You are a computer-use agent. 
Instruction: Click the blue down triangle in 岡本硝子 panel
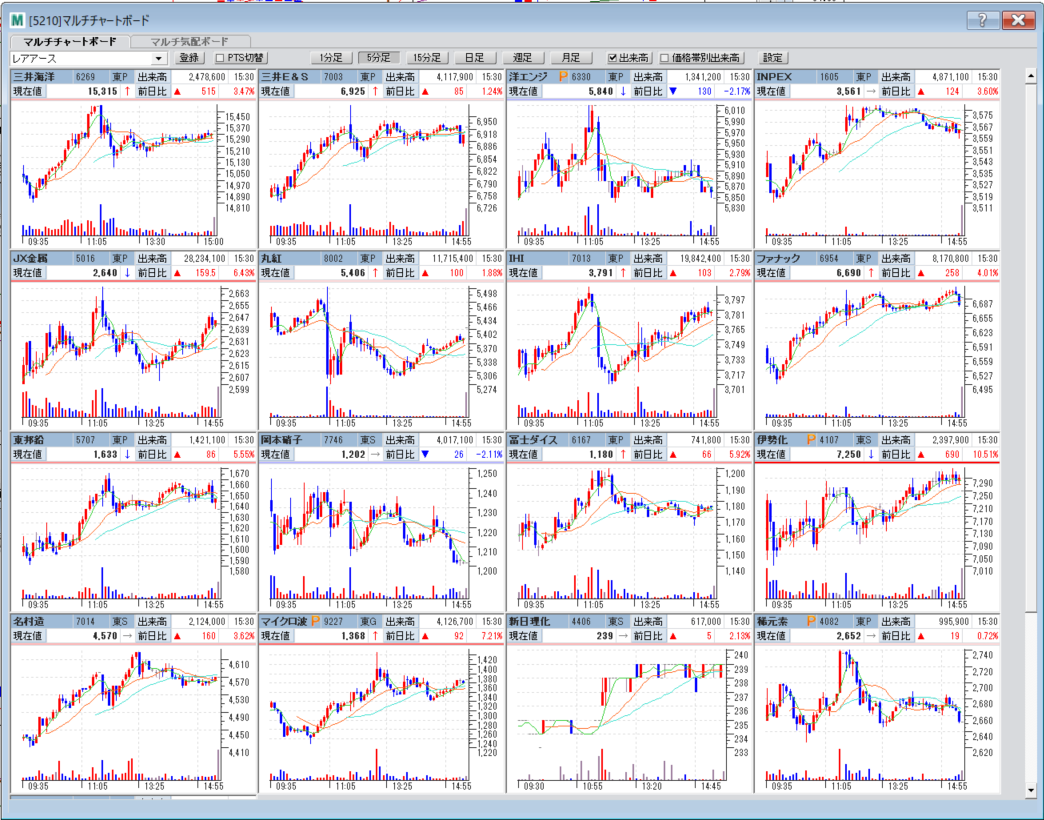point(426,454)
